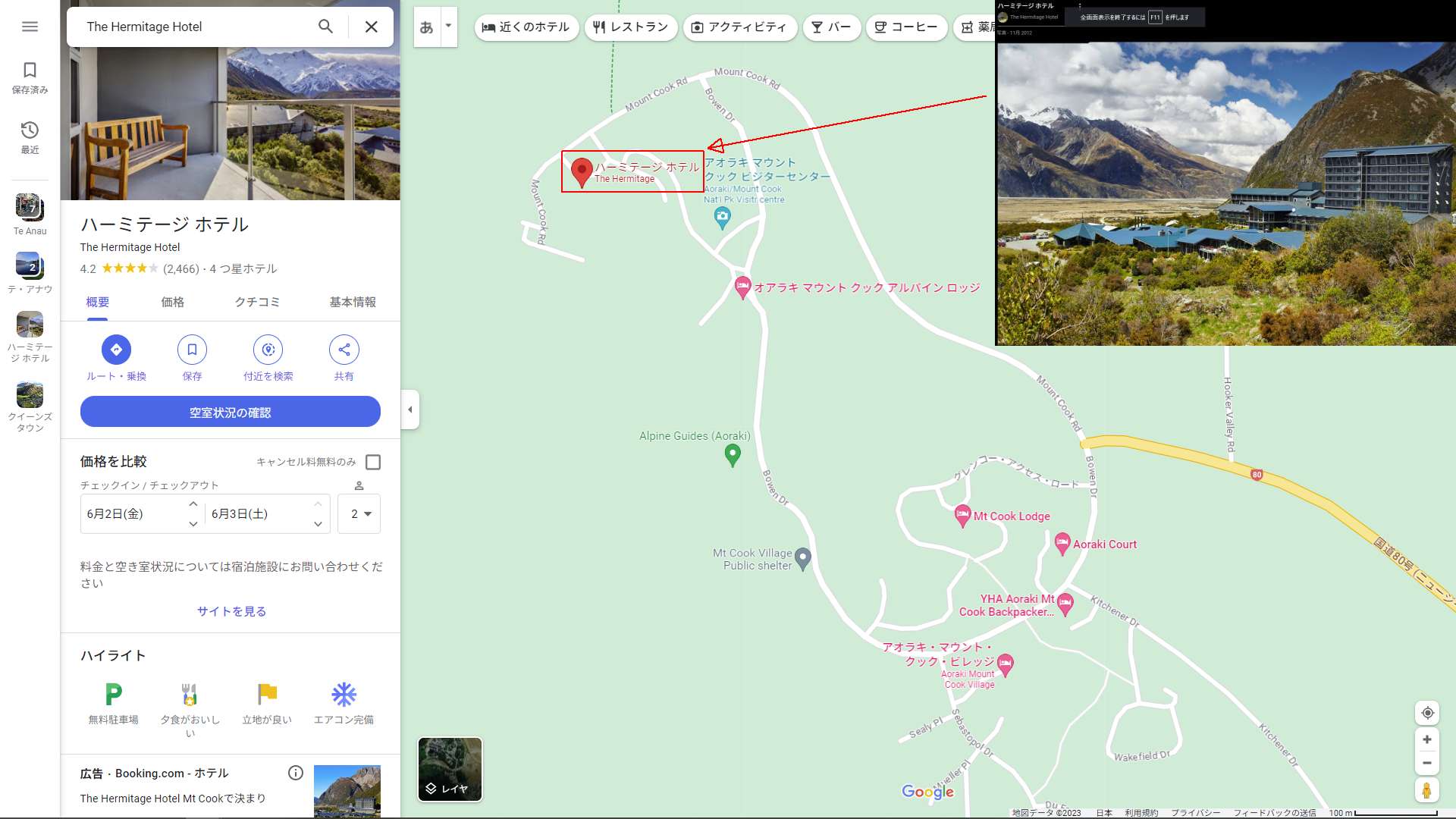
Task: Decrease check-in date with down chevron
Action: (193, 524)
